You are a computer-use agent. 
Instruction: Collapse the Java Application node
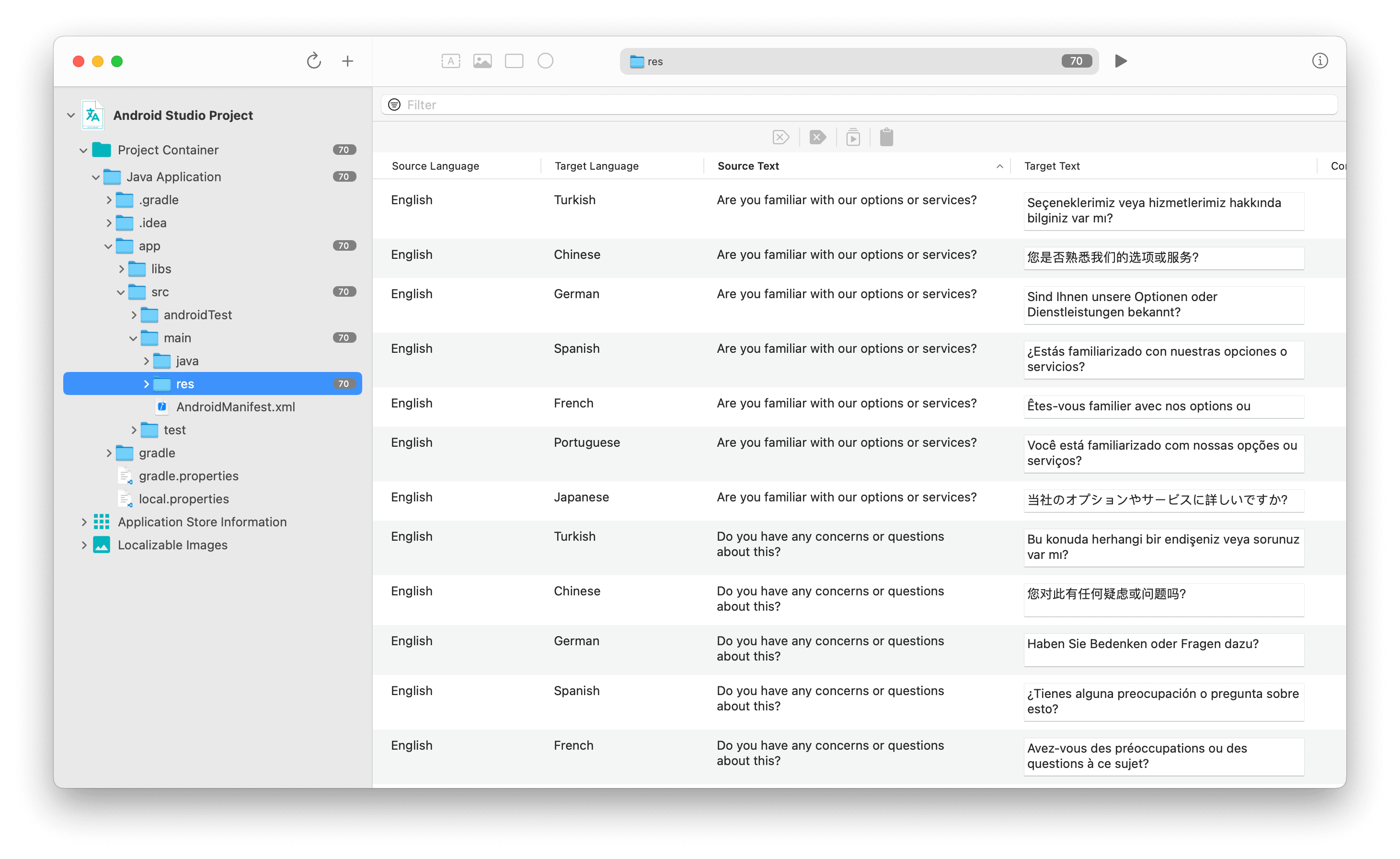click(95, 177)
